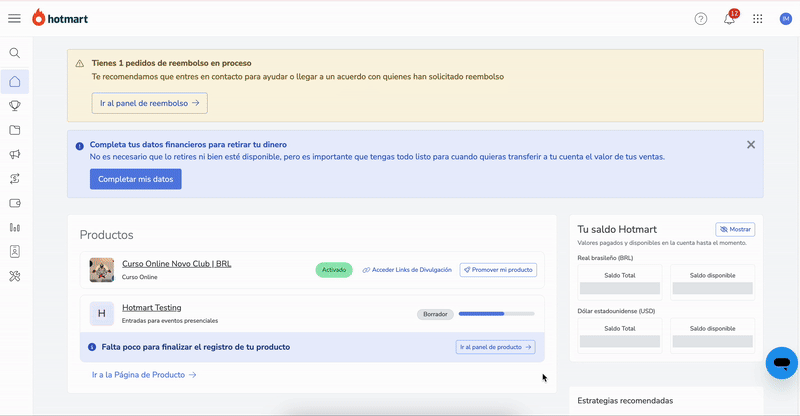800x416 pixels.
Task: Open the help question mark icon
Action: click(x=701, y=19)
